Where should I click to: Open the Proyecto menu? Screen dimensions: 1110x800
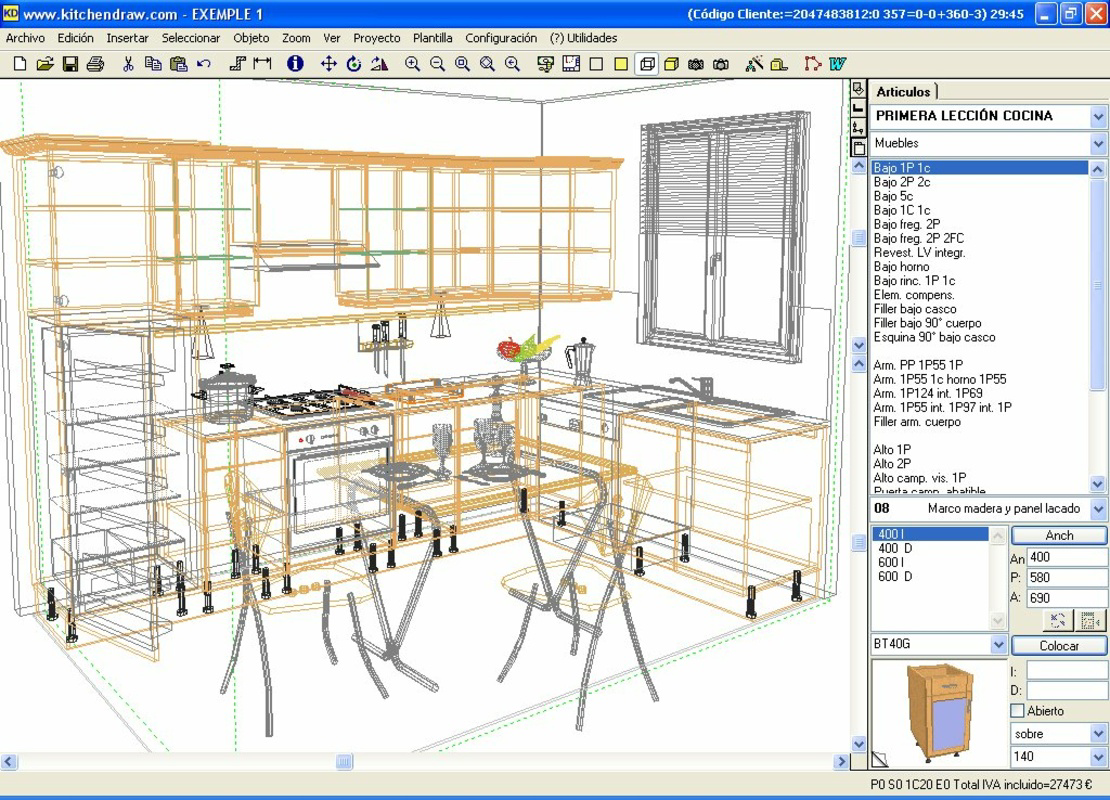pyautogui.click(x=376, y=38)
